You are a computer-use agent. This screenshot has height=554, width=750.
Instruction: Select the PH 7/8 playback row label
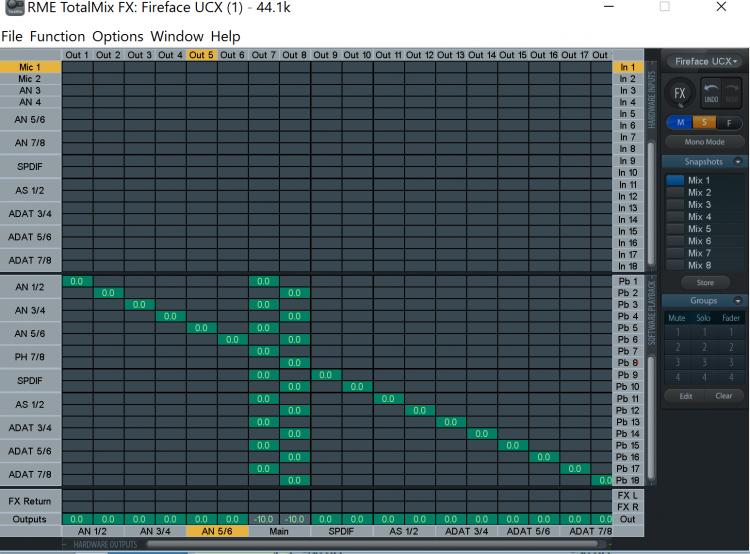tap(30, 357)
